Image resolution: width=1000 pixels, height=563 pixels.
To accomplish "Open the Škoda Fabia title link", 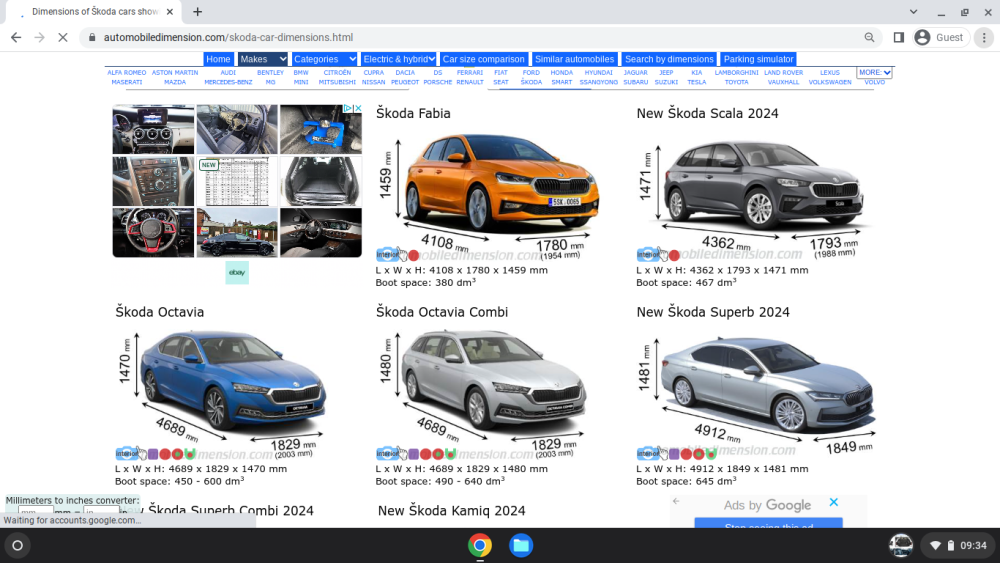I will (x=413, y=113).
